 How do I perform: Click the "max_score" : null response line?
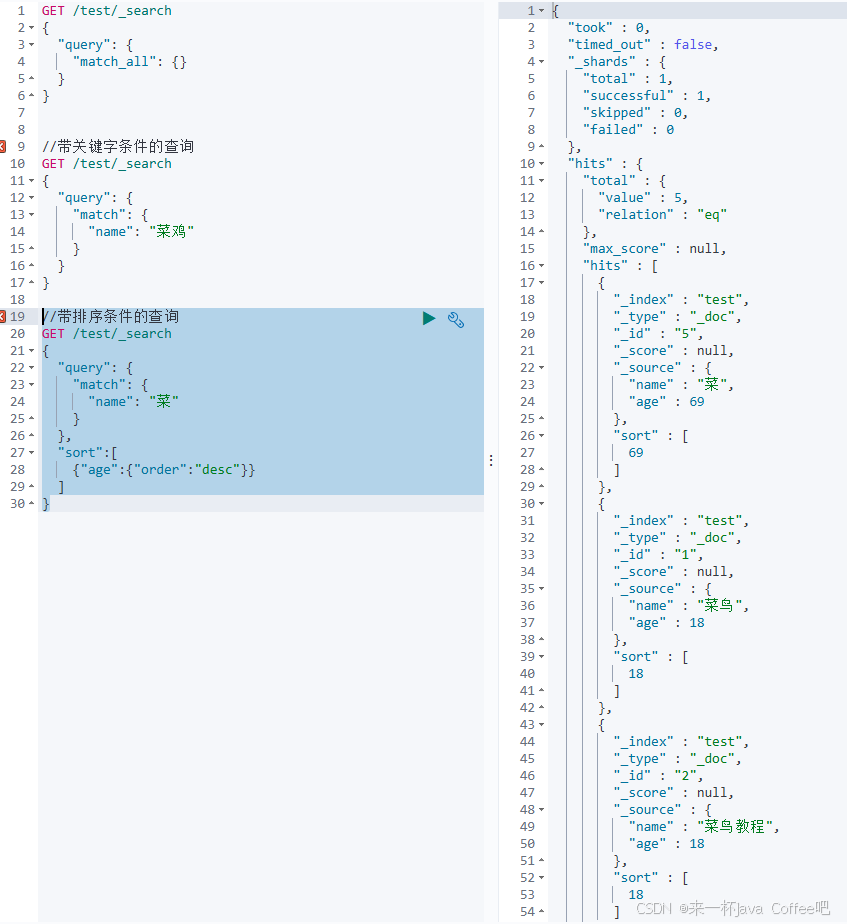pyautogui.click(x=654, y=249)
